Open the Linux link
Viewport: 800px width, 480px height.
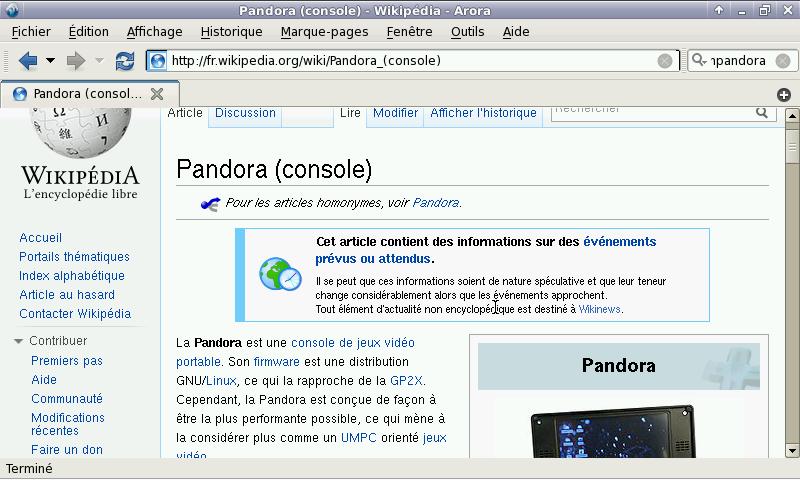coord(221,381)
